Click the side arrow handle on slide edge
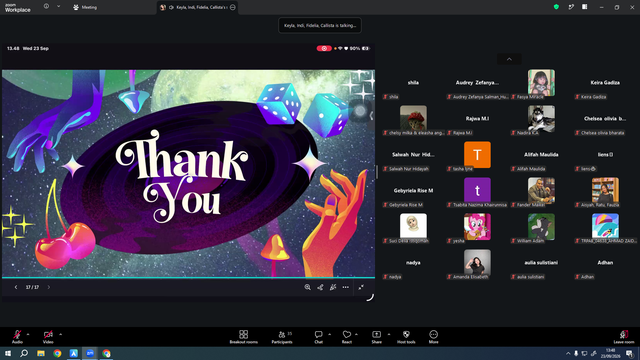 (x=371, y=116)
